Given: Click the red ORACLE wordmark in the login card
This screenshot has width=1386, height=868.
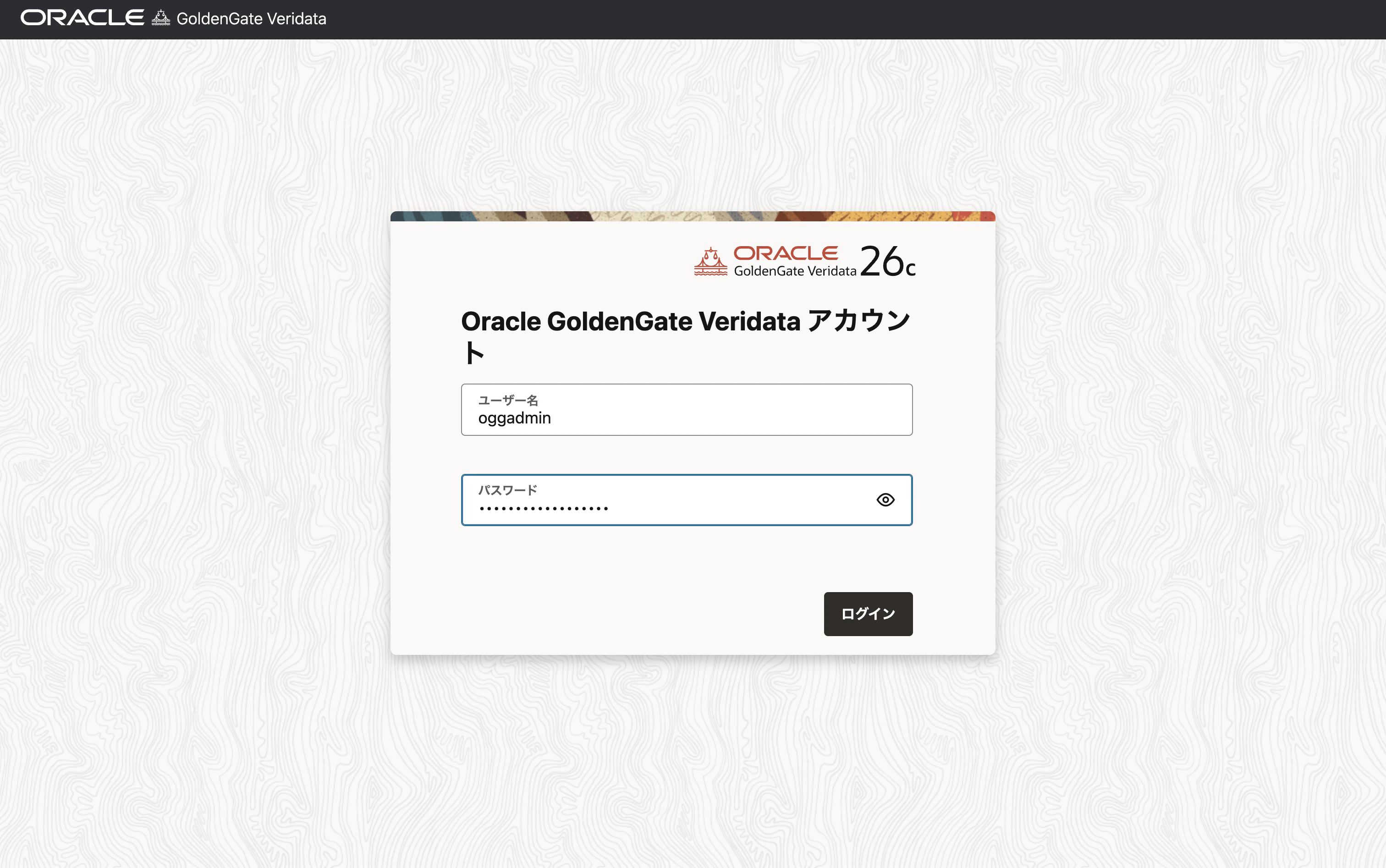Looking at the screenshot, I should point(786,253).
